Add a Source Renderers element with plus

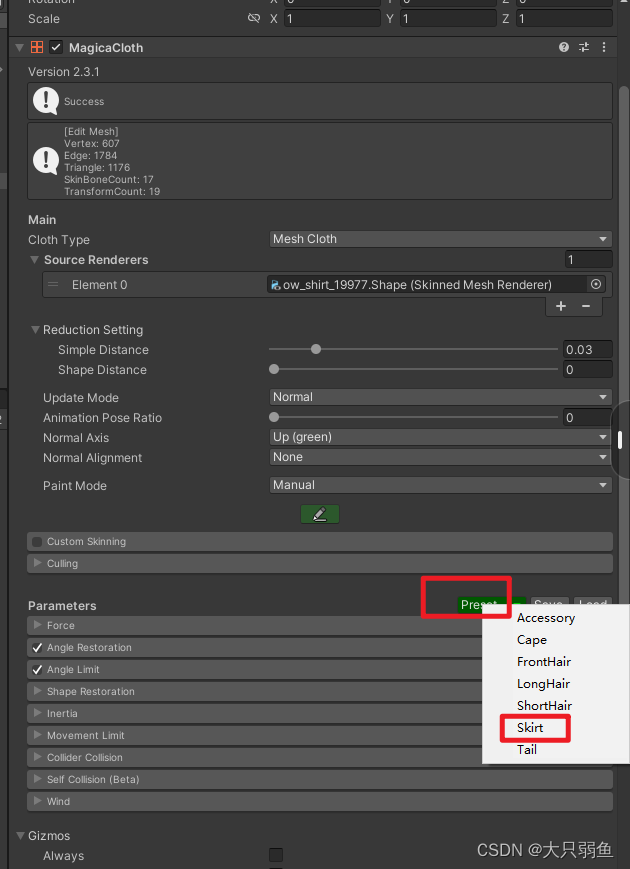point(561,306)
